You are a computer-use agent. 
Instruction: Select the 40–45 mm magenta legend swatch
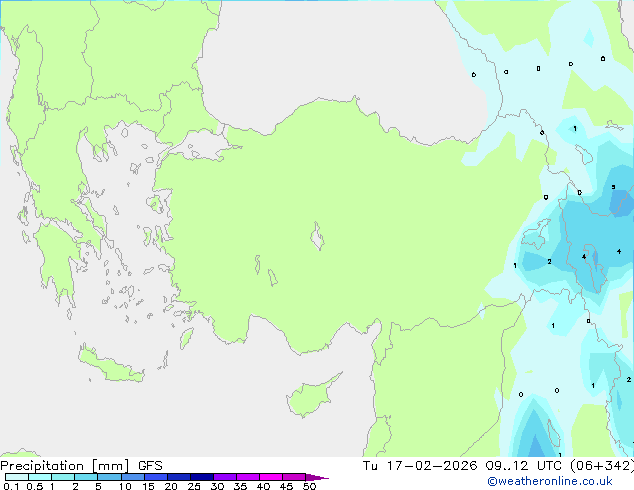point(271,477)
